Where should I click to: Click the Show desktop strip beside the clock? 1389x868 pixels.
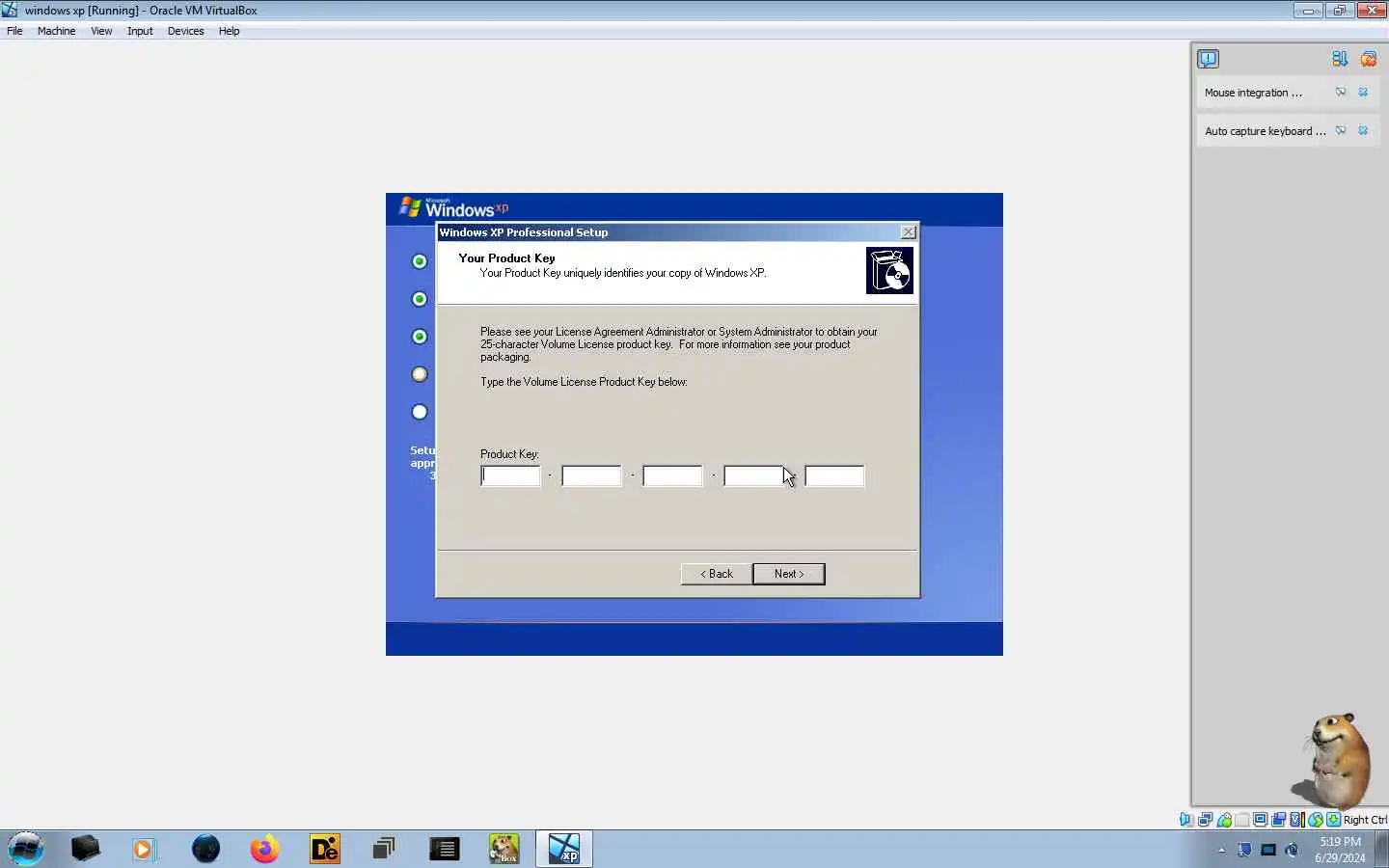coord(1381,849)
